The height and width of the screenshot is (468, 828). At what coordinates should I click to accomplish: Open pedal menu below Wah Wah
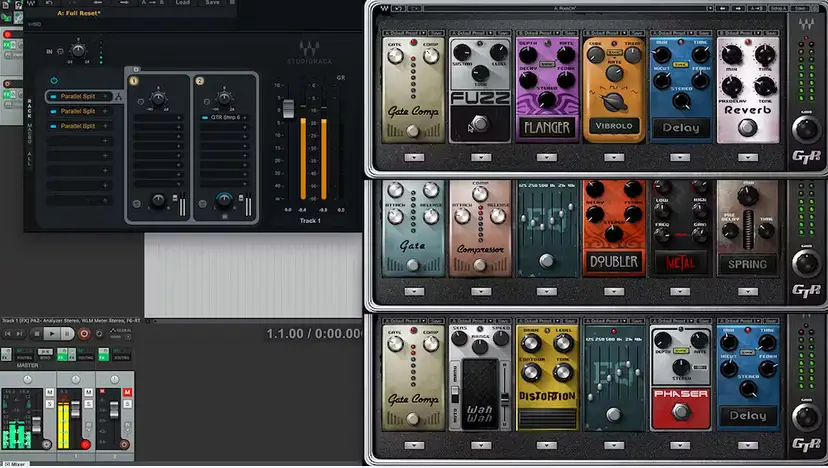(x=481, y=445)
